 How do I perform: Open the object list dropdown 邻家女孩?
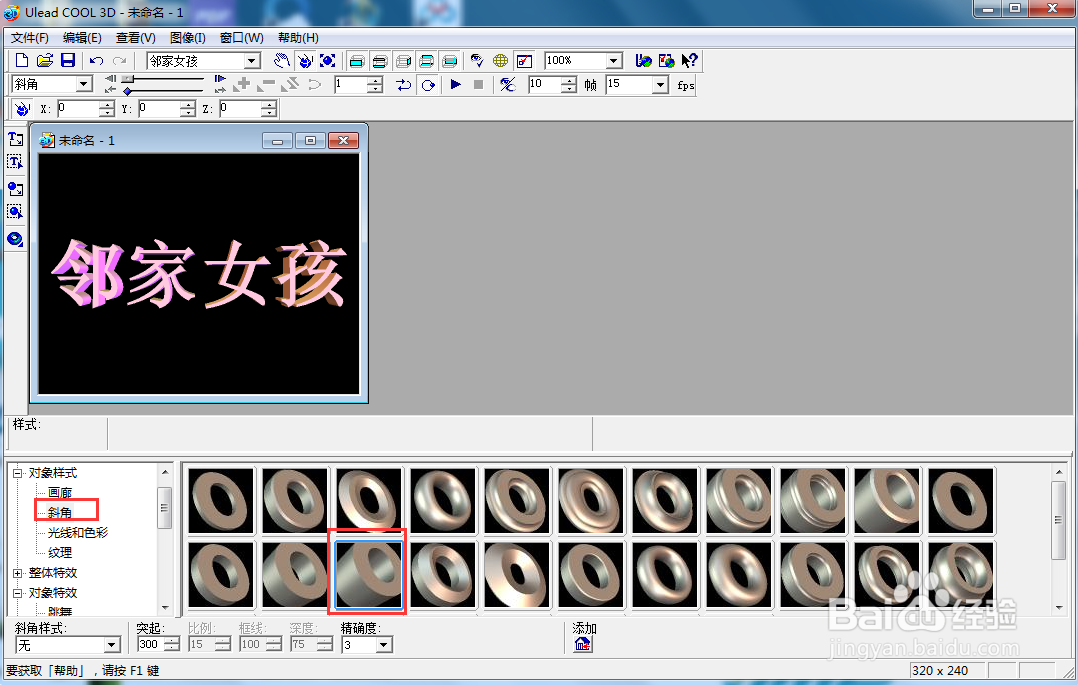[x=252, y=61]
